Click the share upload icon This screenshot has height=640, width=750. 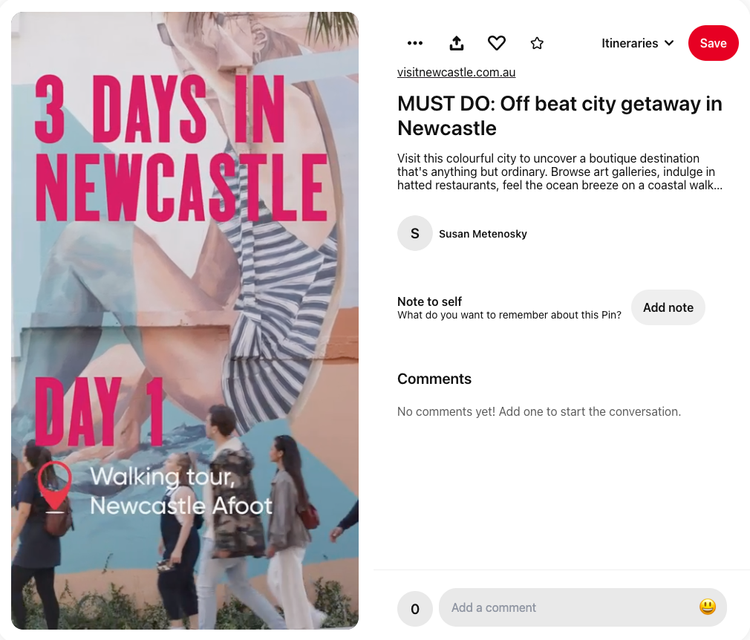(456, 43)
